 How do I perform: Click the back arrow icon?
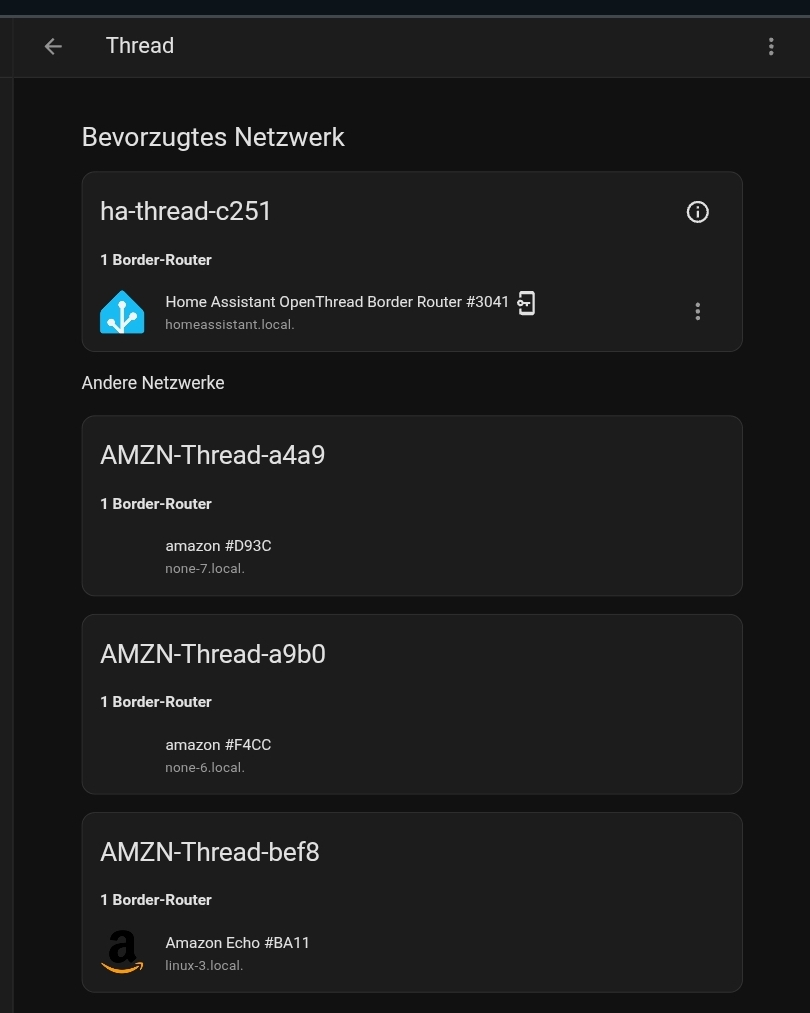click(x=53, y=46)
